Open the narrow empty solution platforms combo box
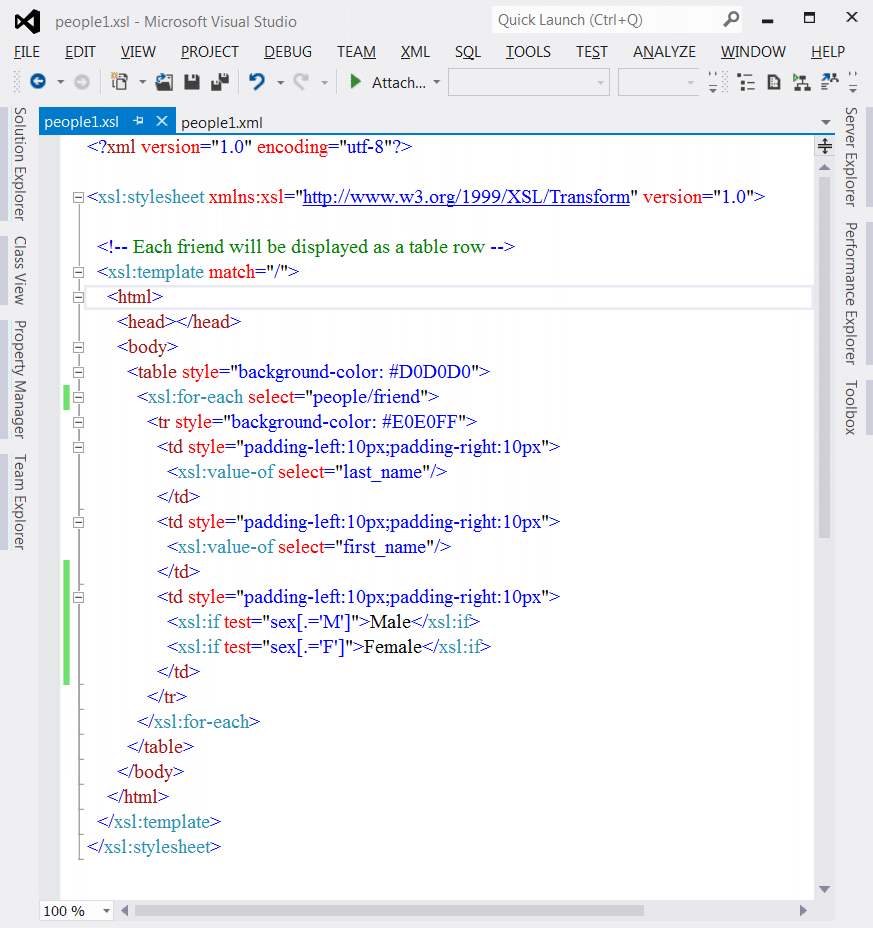 (658, 82)
